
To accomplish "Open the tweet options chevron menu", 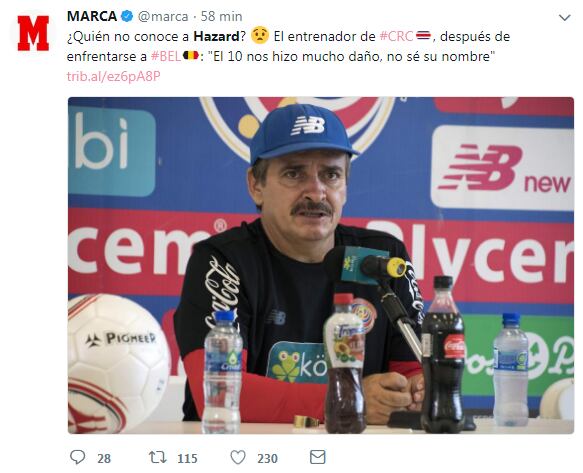I will click(x=565, y=17).
